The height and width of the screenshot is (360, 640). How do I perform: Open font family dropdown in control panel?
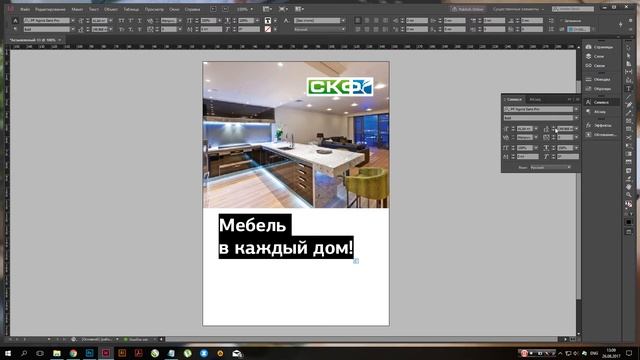pos(73,20)
